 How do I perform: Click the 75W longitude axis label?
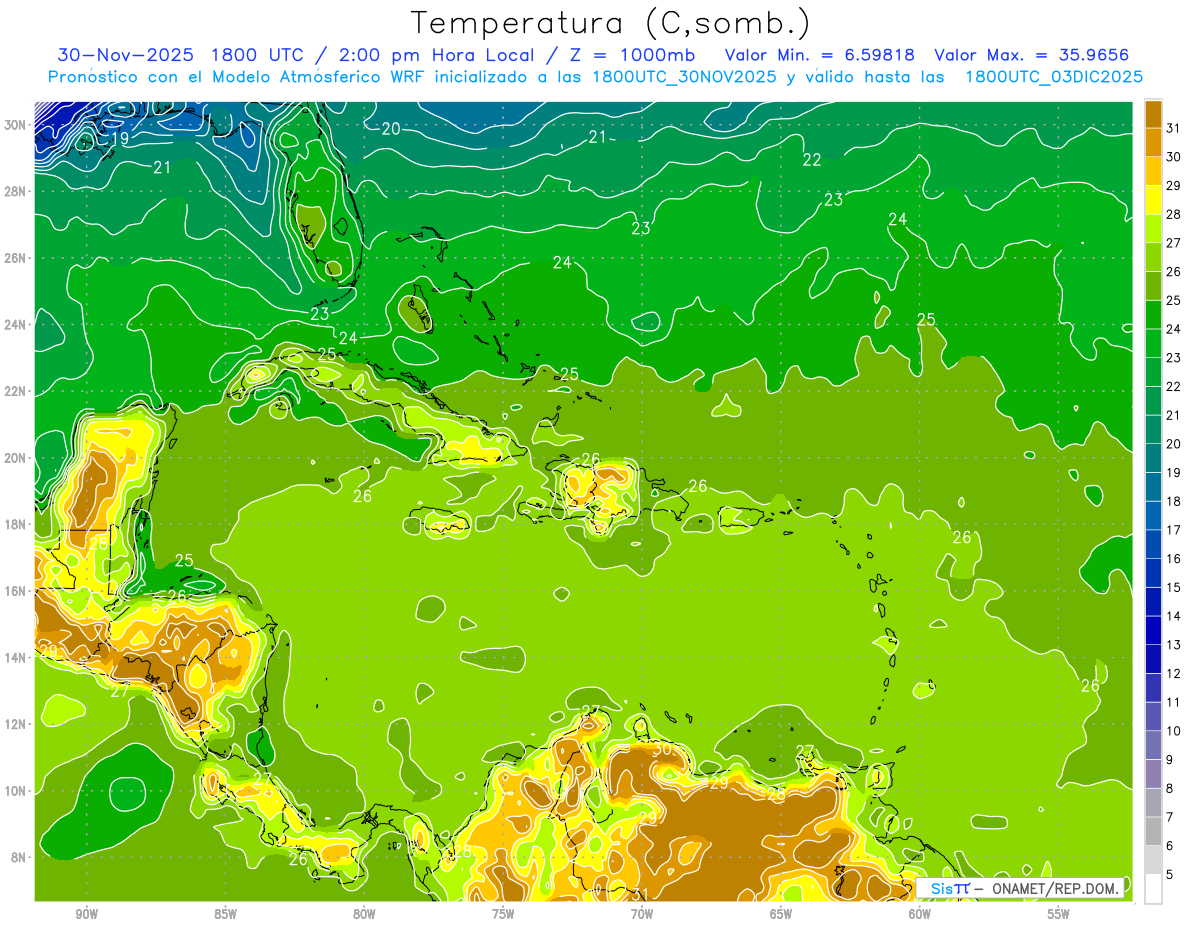coord(503,913)
